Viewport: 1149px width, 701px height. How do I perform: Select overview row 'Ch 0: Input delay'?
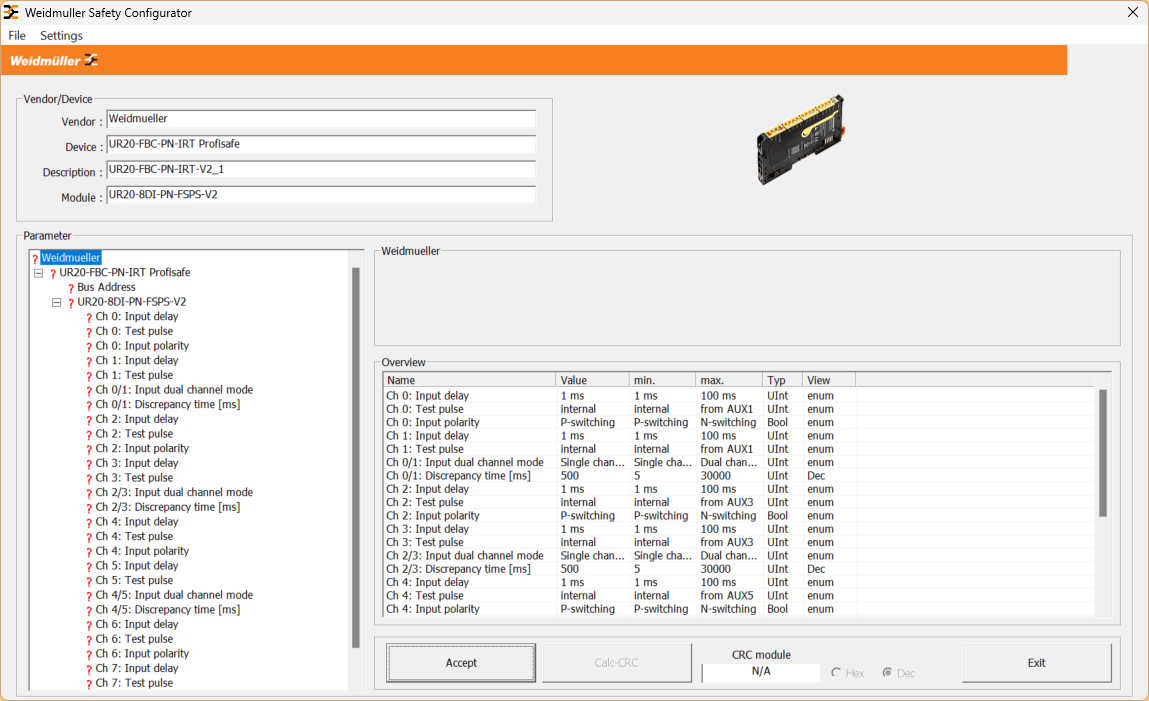(739, 396)
